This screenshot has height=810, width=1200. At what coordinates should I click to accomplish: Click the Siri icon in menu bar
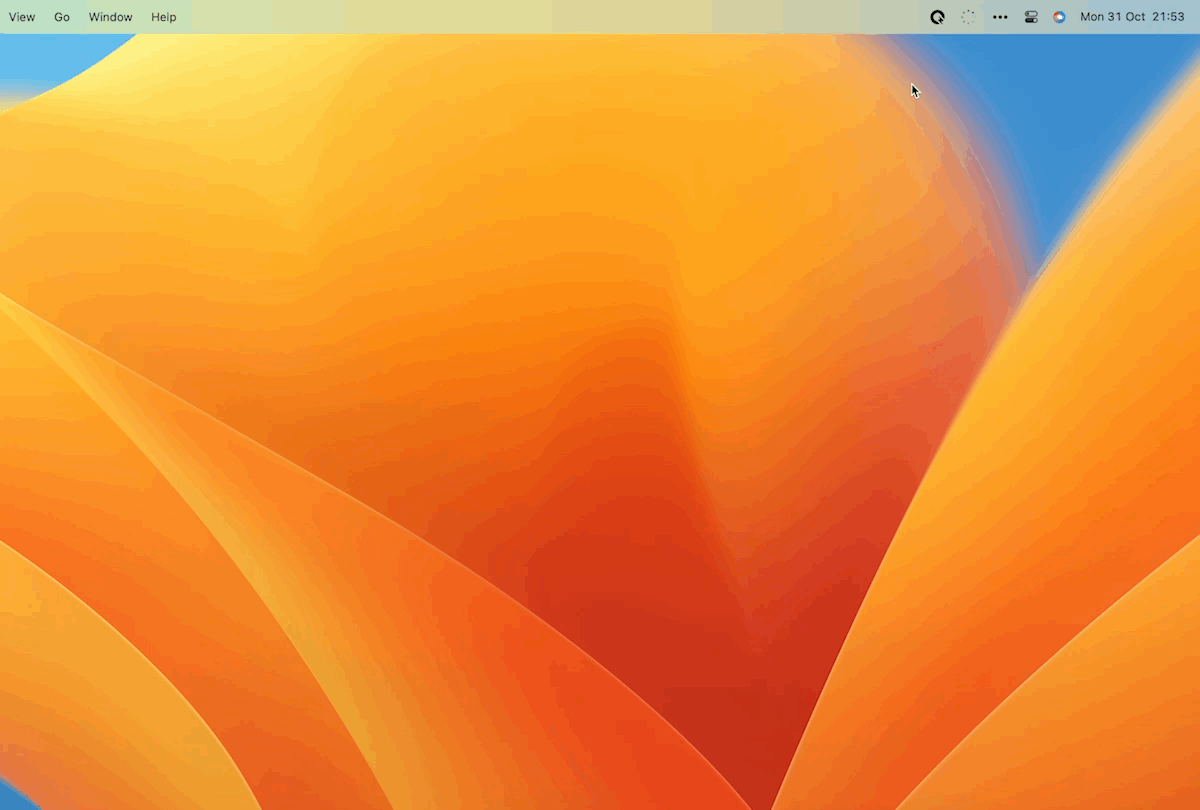coord(1059,17)
